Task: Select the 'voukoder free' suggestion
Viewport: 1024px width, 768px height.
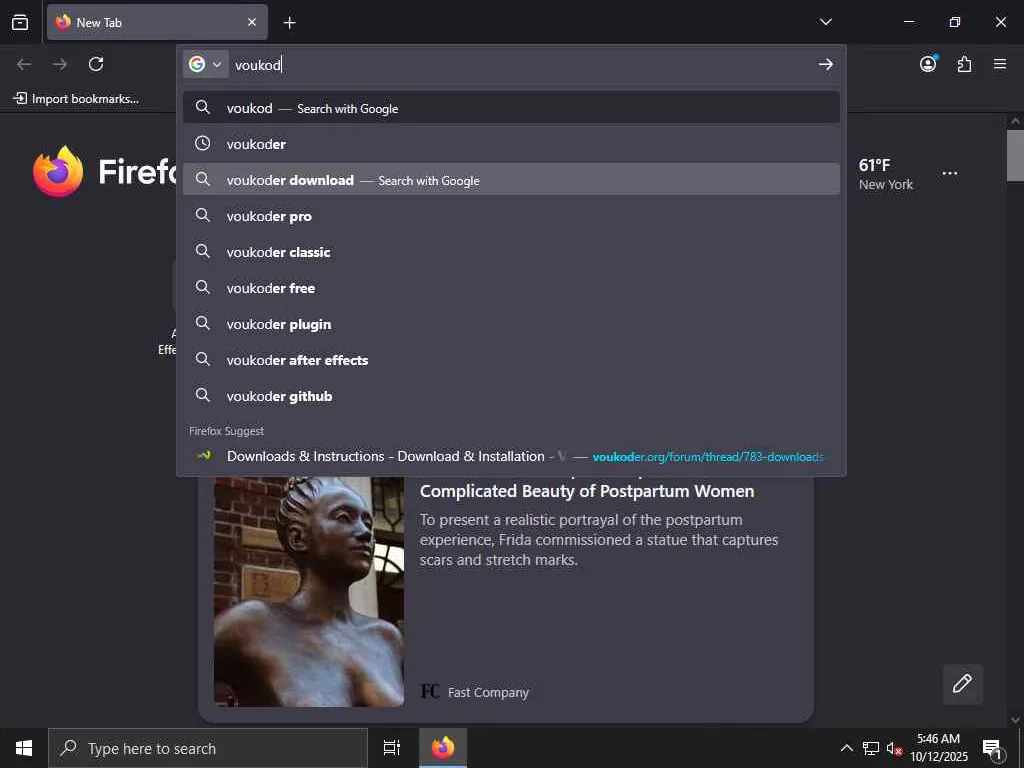Action: (511, 287)
